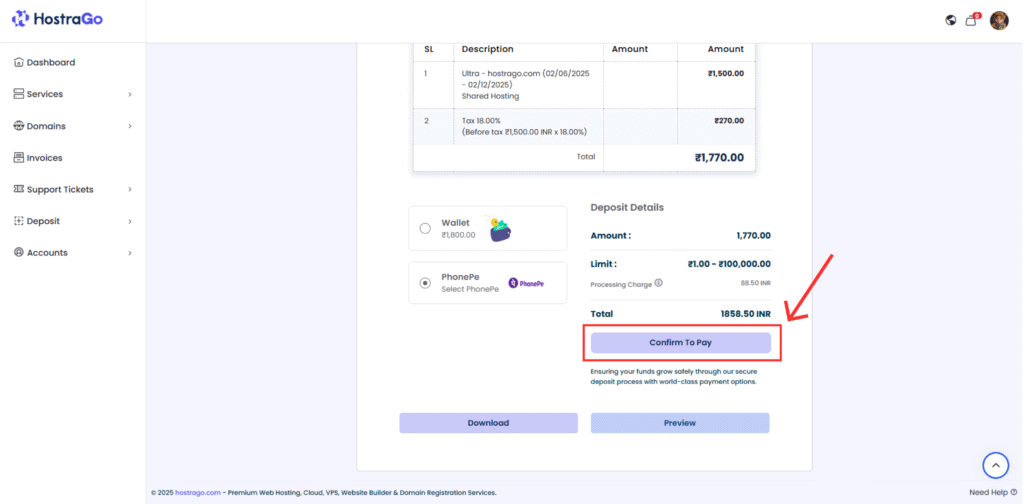The height and width of the screenshot is (504, 1024).
Task: Click the Deposit sidebar icon
Action: coord(19,221)
